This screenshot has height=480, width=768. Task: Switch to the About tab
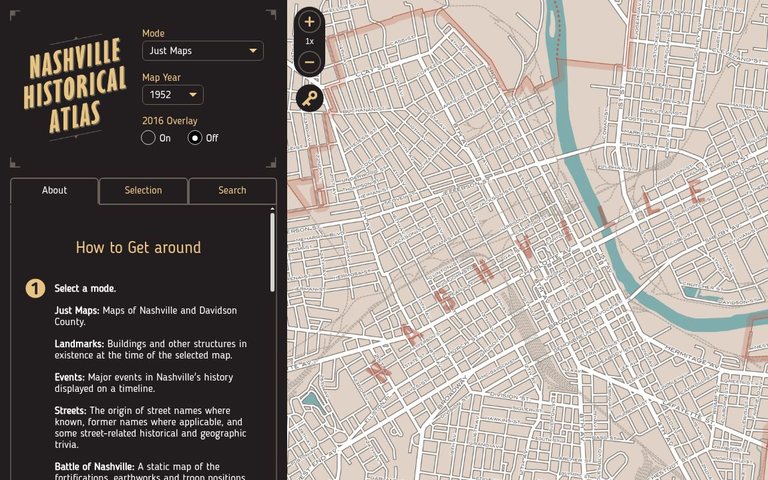[x=54, y=191]
